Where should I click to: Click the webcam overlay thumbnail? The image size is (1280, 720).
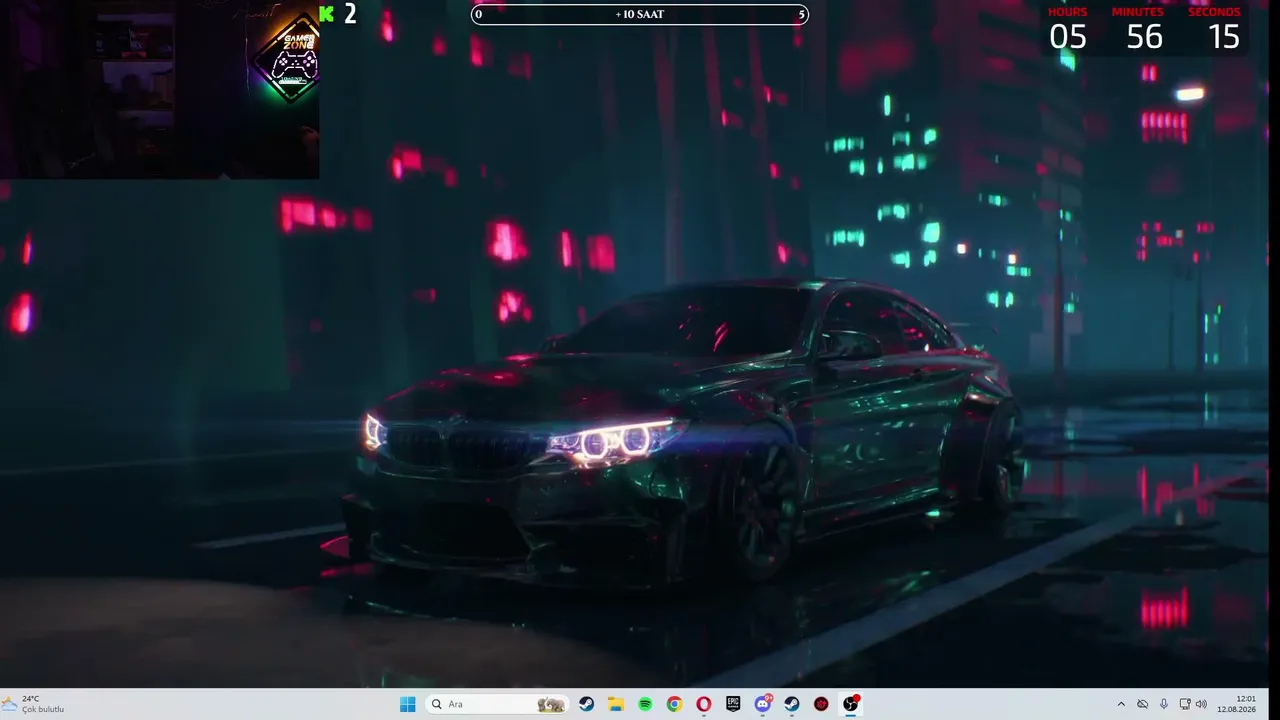[160, 89]
